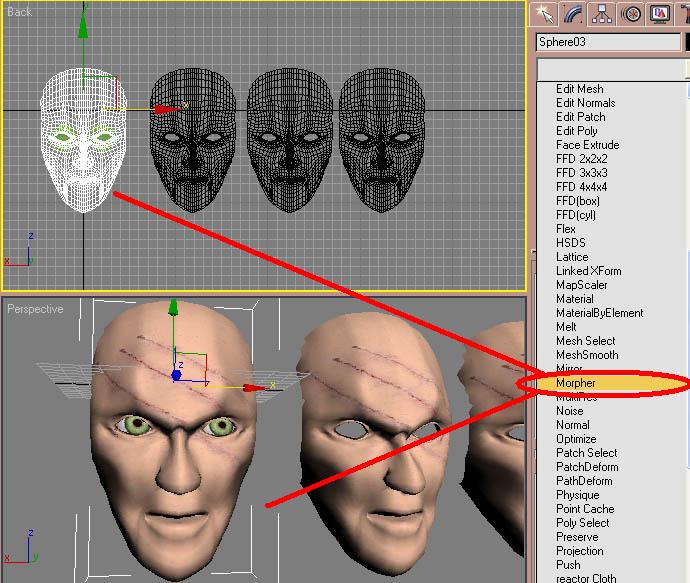Click the Sphere03 object name field
The height and width of the screenshot is (583, 690).
[607, 42]
